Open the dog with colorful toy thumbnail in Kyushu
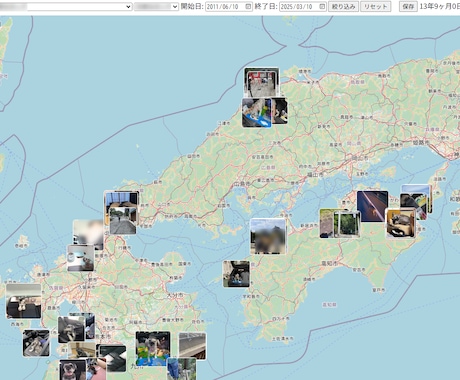This screenshot has width=460, height=380. (x=153, y=348)
